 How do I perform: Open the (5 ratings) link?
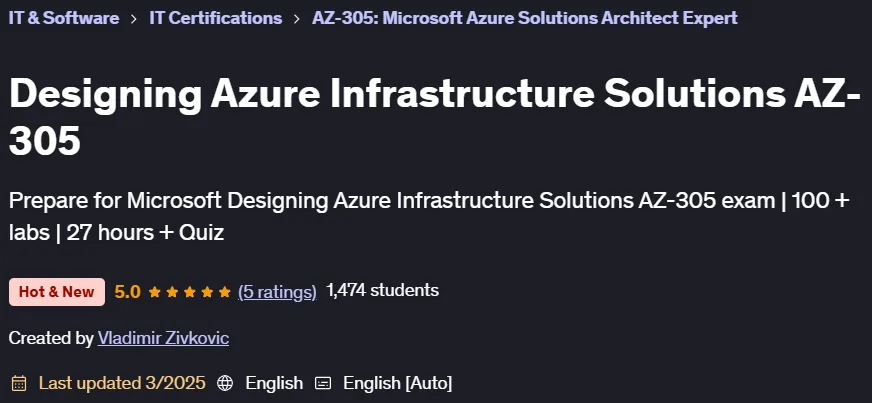click(277, 292)
